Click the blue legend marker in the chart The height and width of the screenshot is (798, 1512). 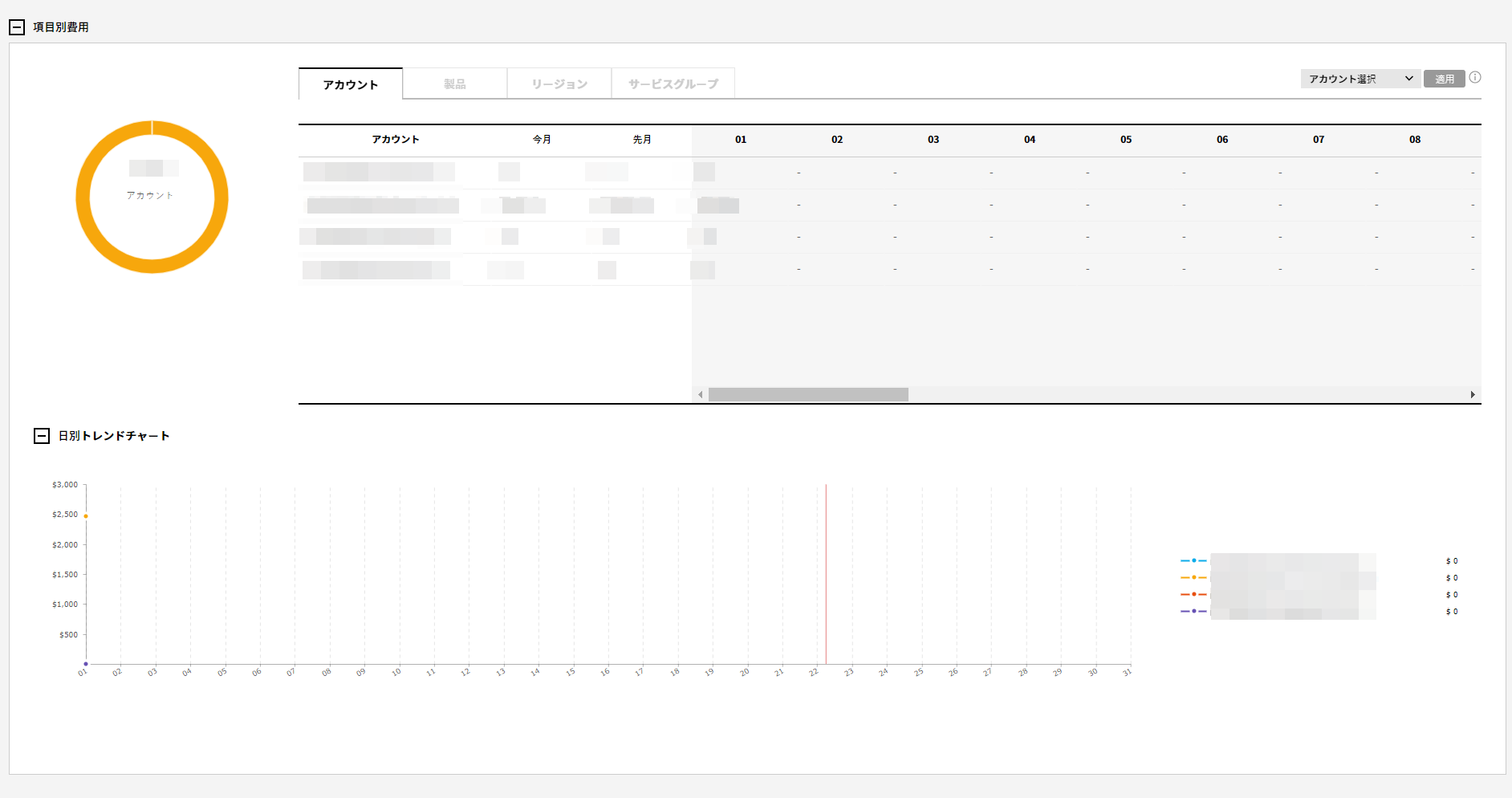[1193, 560]
